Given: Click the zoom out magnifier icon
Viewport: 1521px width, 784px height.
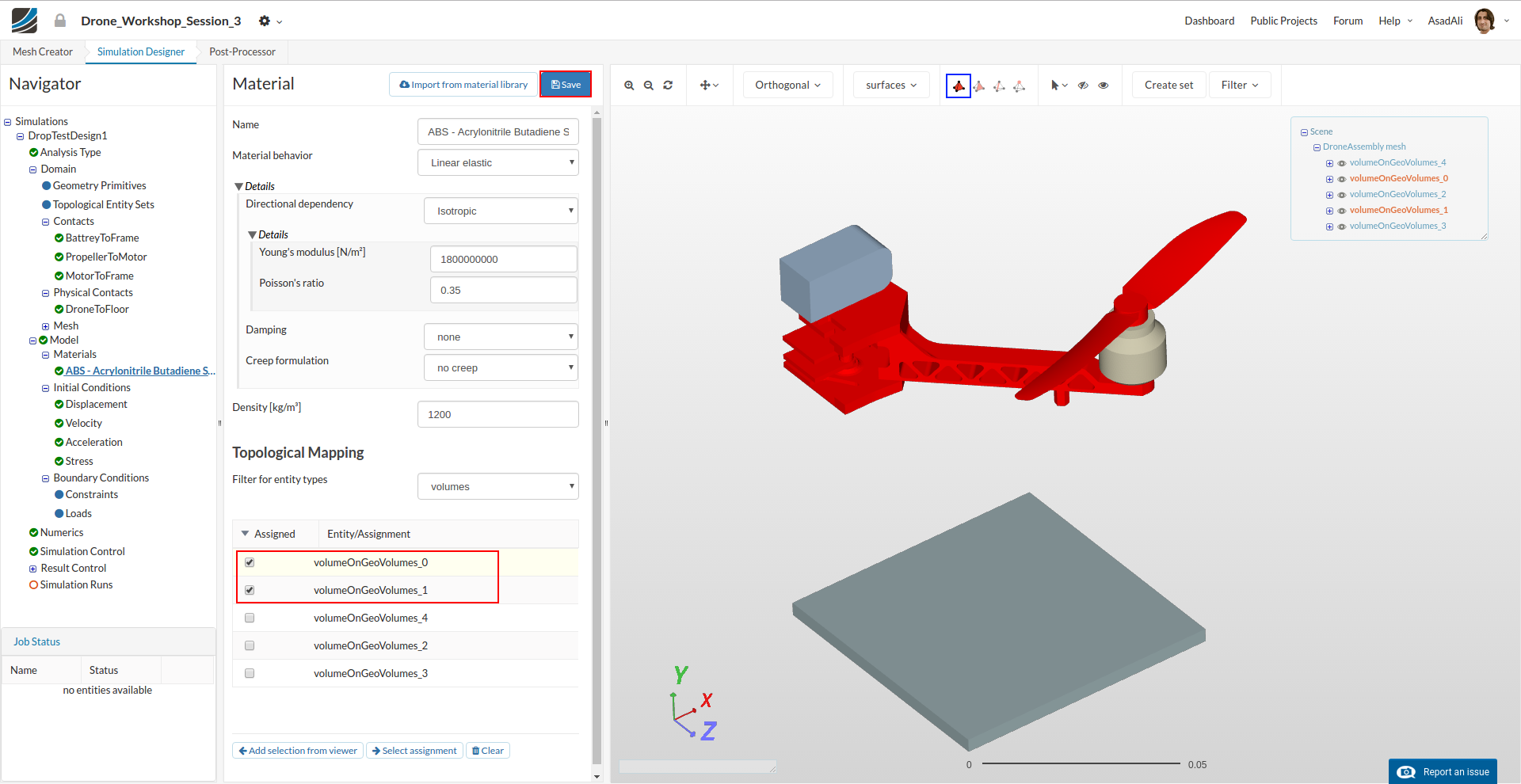Looking at the screenshot, I should pos(648,86).
